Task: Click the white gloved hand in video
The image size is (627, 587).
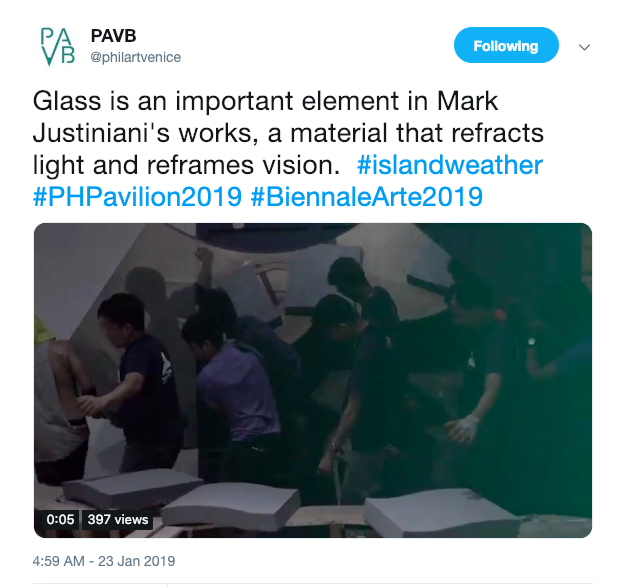Action: click(x=464, y=428)
